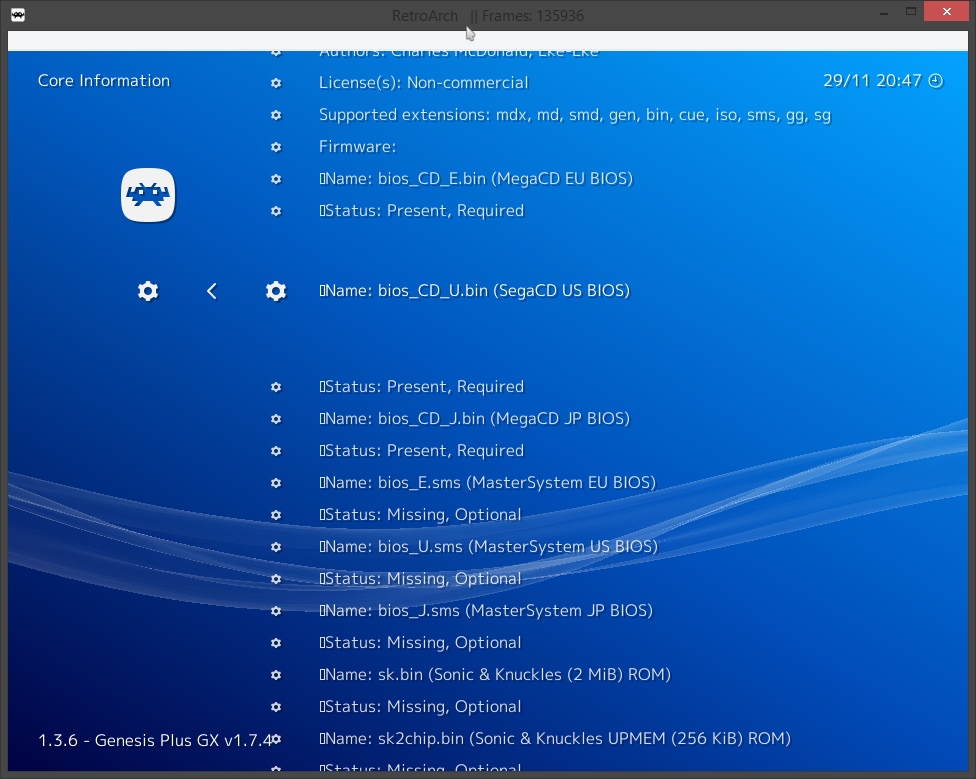The height and width of the screenshot is (779, 976).
Task: Go back with the left chevron arrow
Action: pos(212,291)
